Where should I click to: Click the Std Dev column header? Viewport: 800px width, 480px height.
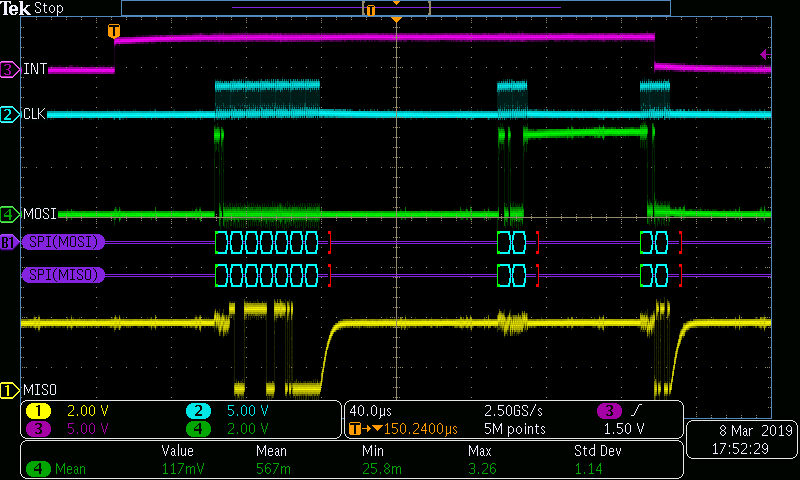(597, 451)
